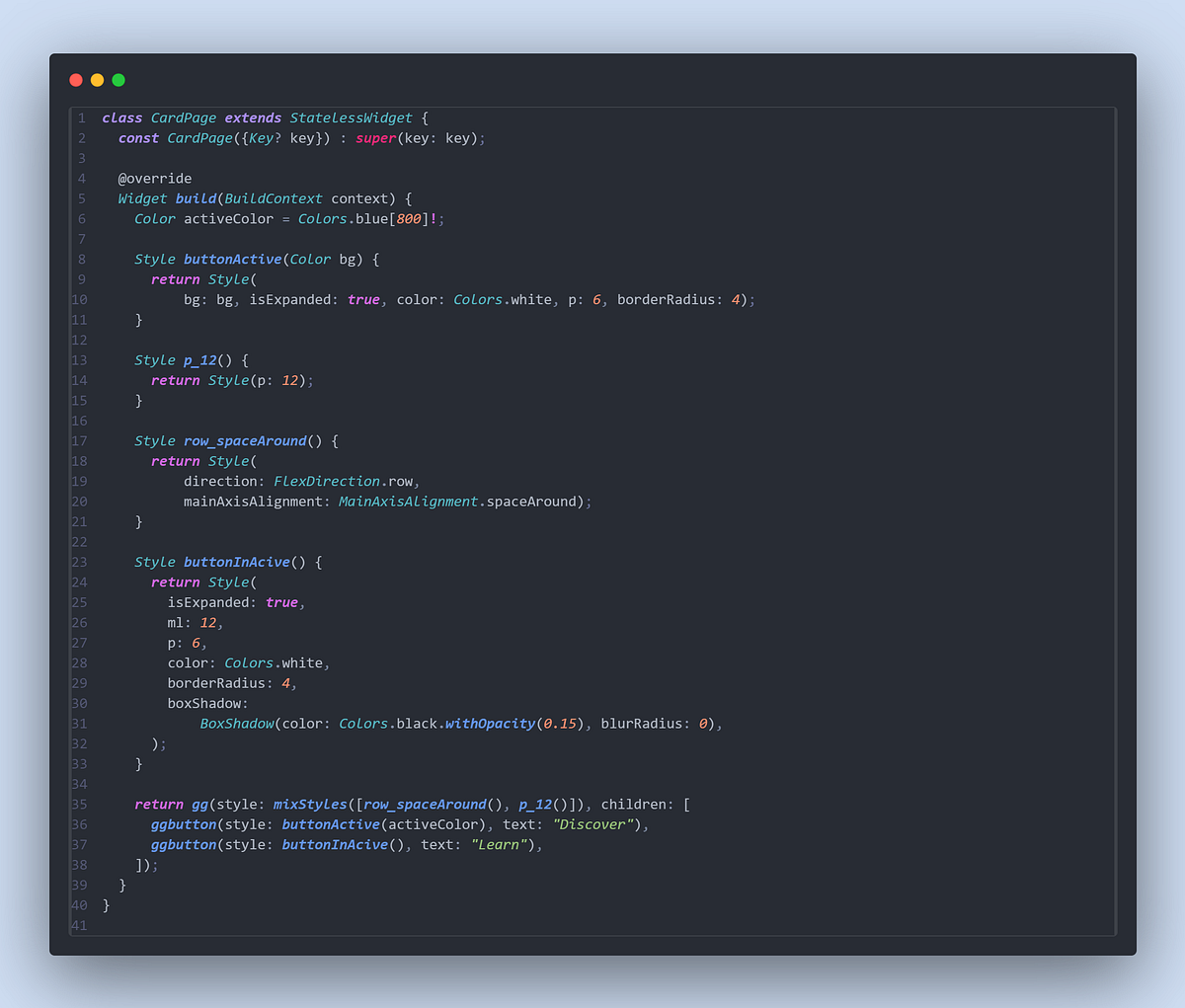Screen dimensions: 1185x1008
Task: Click the yellow traffic light window control
Action: click(x=97, y=80)
